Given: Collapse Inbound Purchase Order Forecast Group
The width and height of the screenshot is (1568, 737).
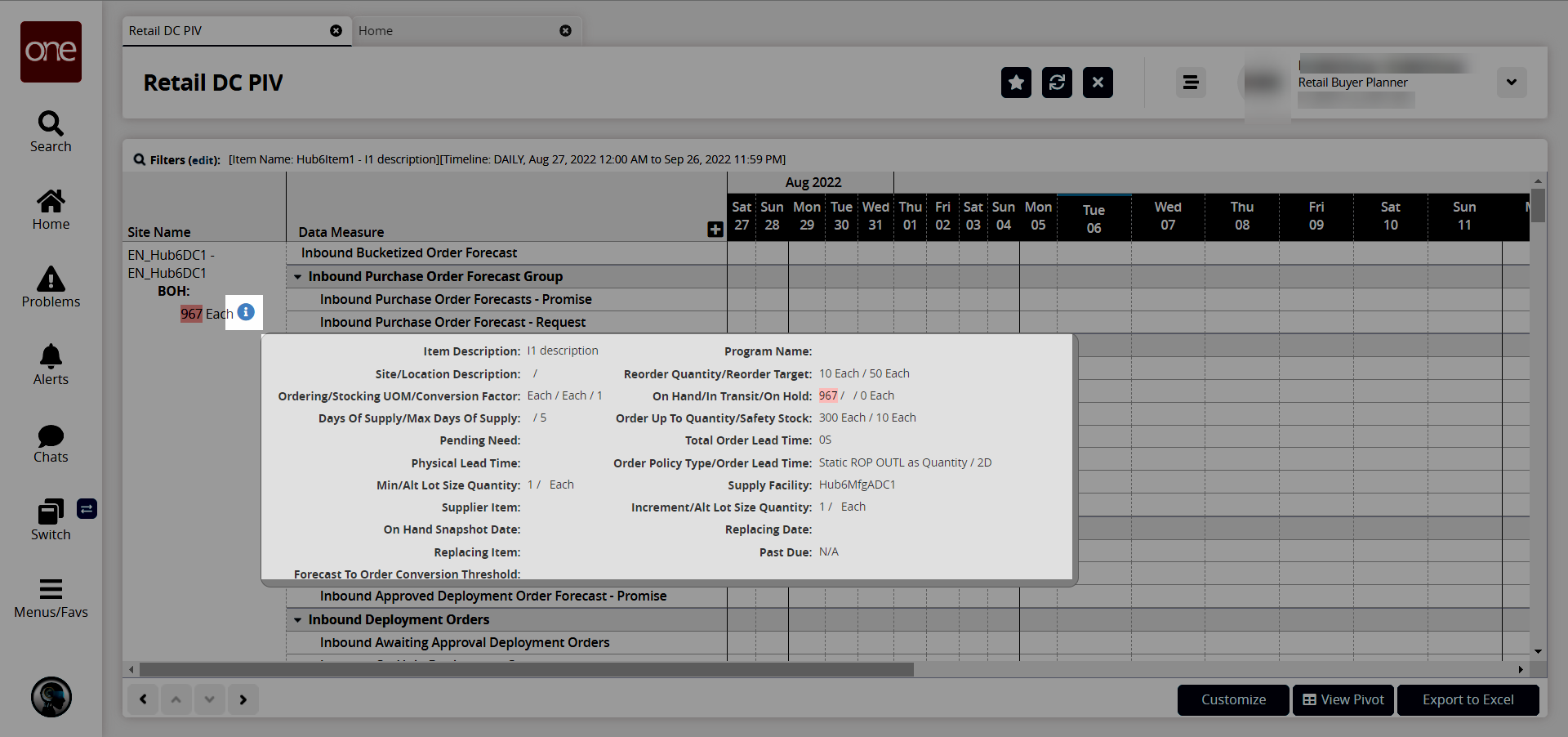Looking at the screenshot, I should pyautogui.click(x=298, y=277).
